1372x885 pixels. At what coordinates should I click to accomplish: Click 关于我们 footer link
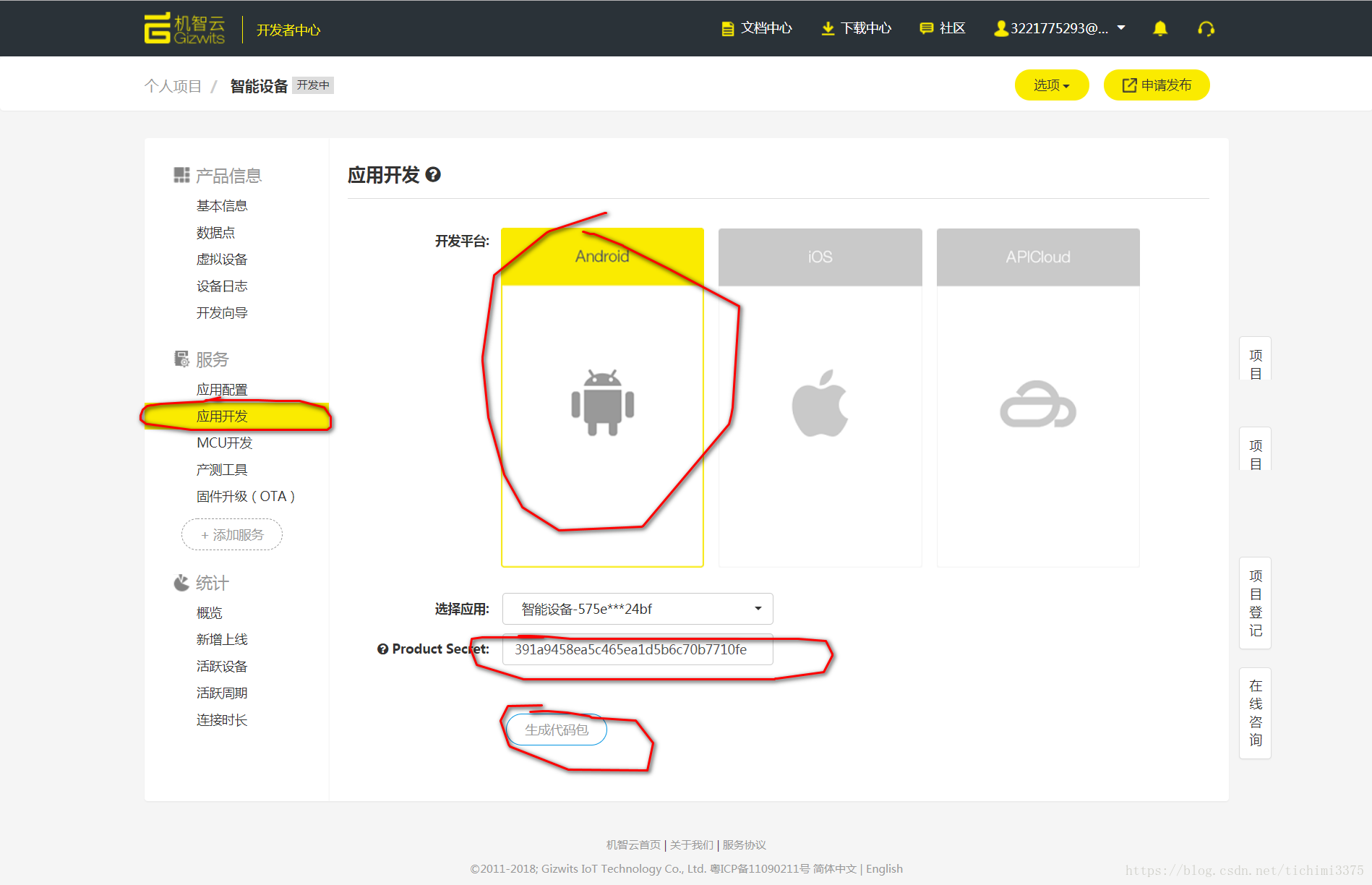click(x=691, y=845)
